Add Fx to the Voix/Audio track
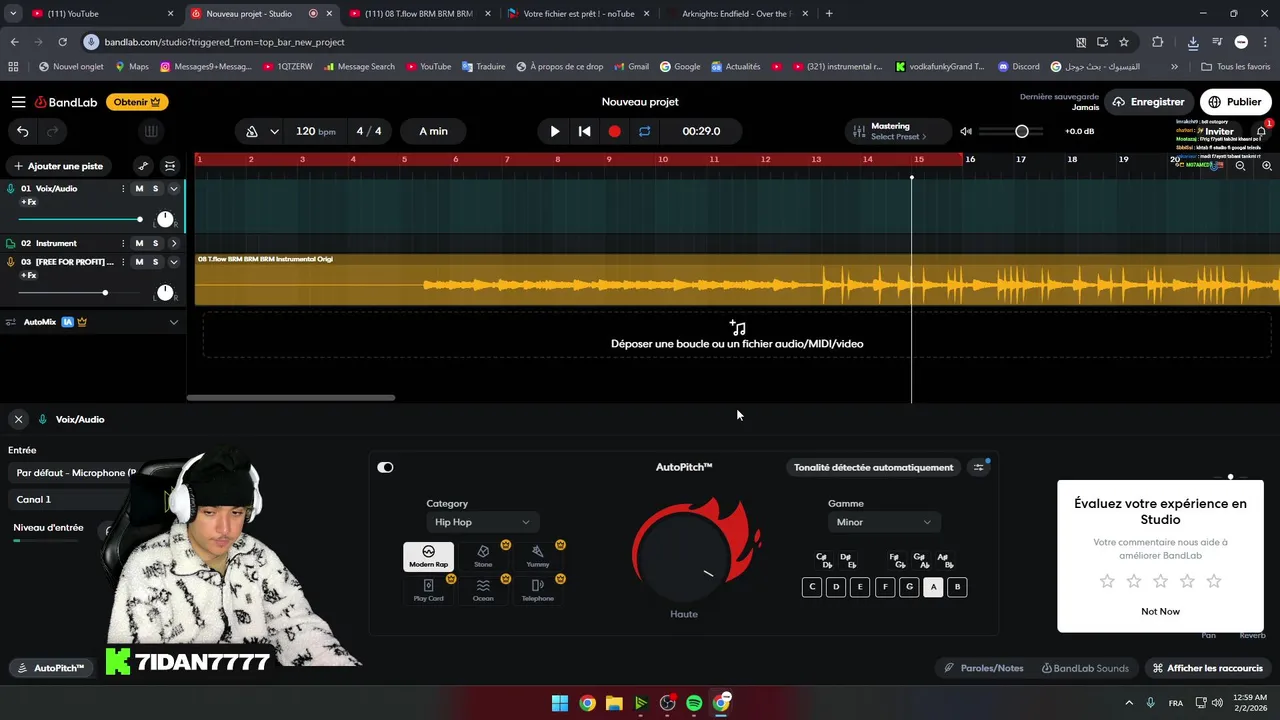 [28, 202]
